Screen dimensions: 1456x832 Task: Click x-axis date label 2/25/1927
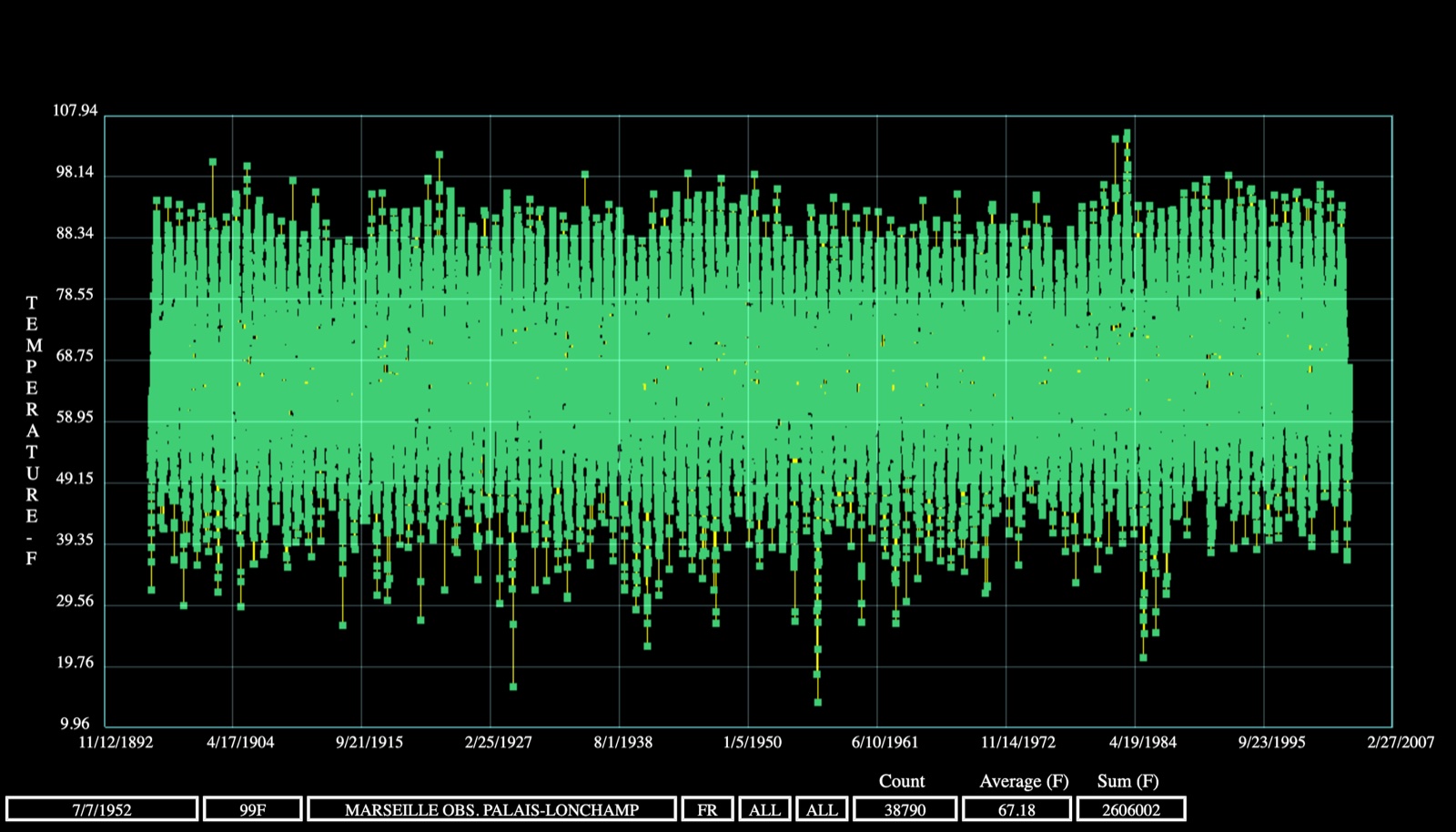coord(499,742)
